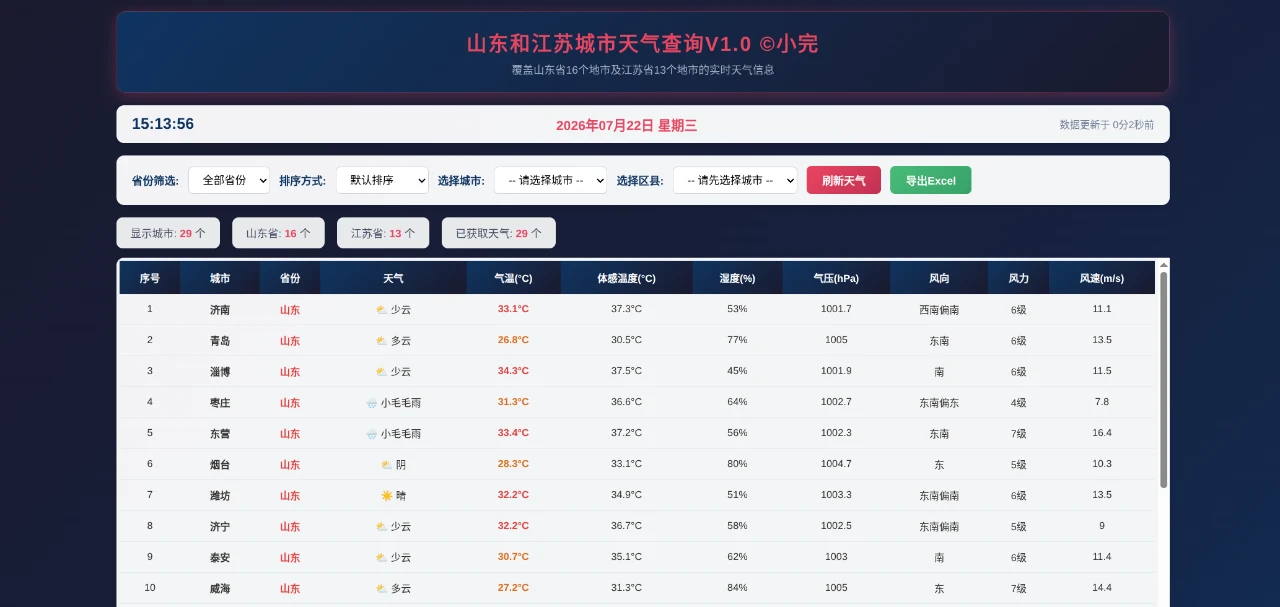
Task: Click the weather icon in 淄博 row
Action: (x=381, y=372)
